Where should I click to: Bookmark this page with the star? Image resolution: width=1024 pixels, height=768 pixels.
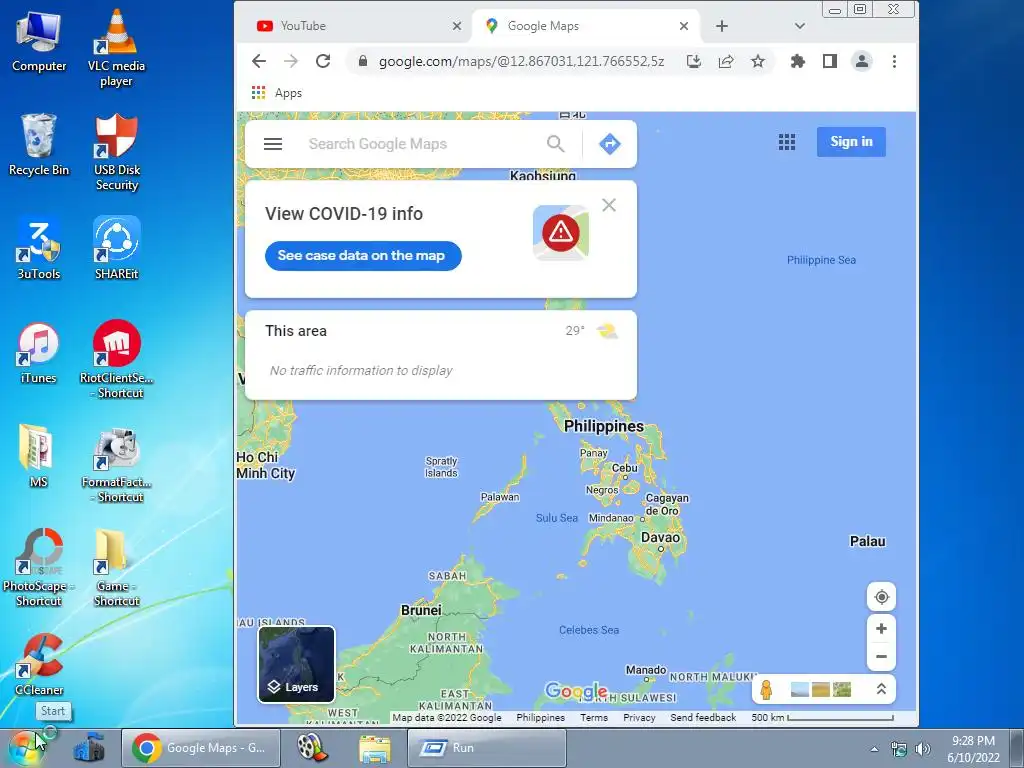click(758, 61)
